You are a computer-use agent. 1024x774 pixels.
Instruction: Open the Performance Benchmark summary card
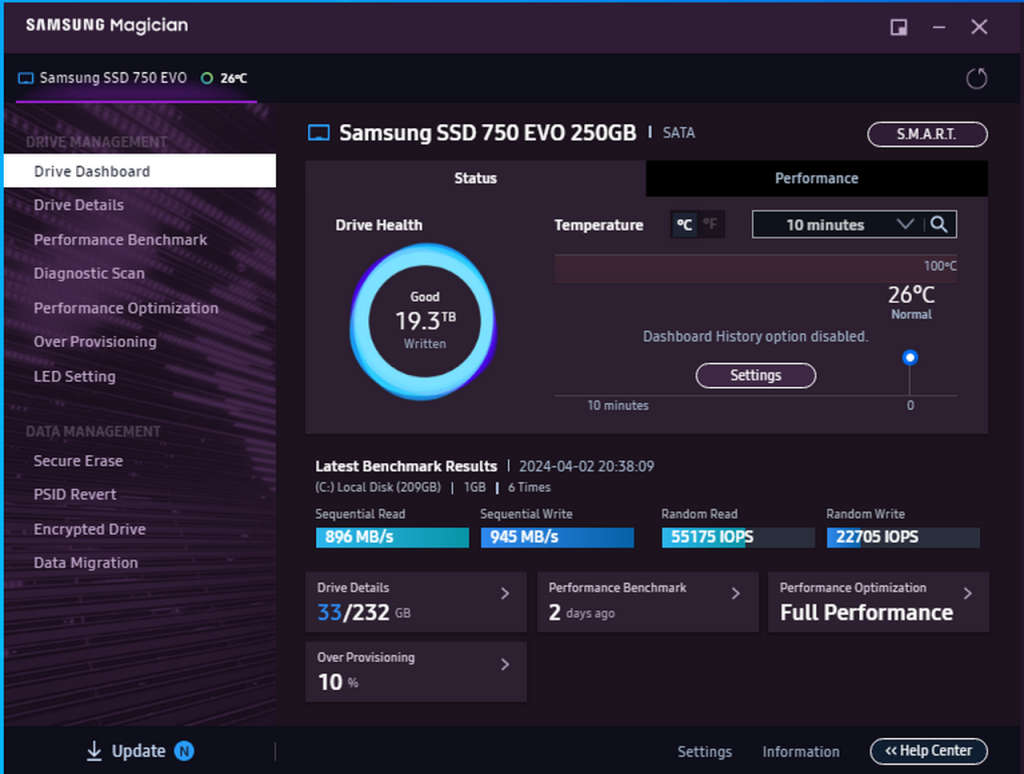tap(647, 602)
